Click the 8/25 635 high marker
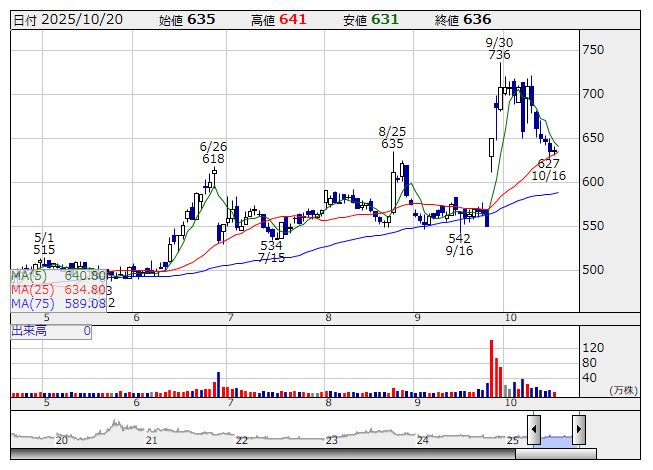The height and width of the screenshot is (470, 653). click(392, 137)
